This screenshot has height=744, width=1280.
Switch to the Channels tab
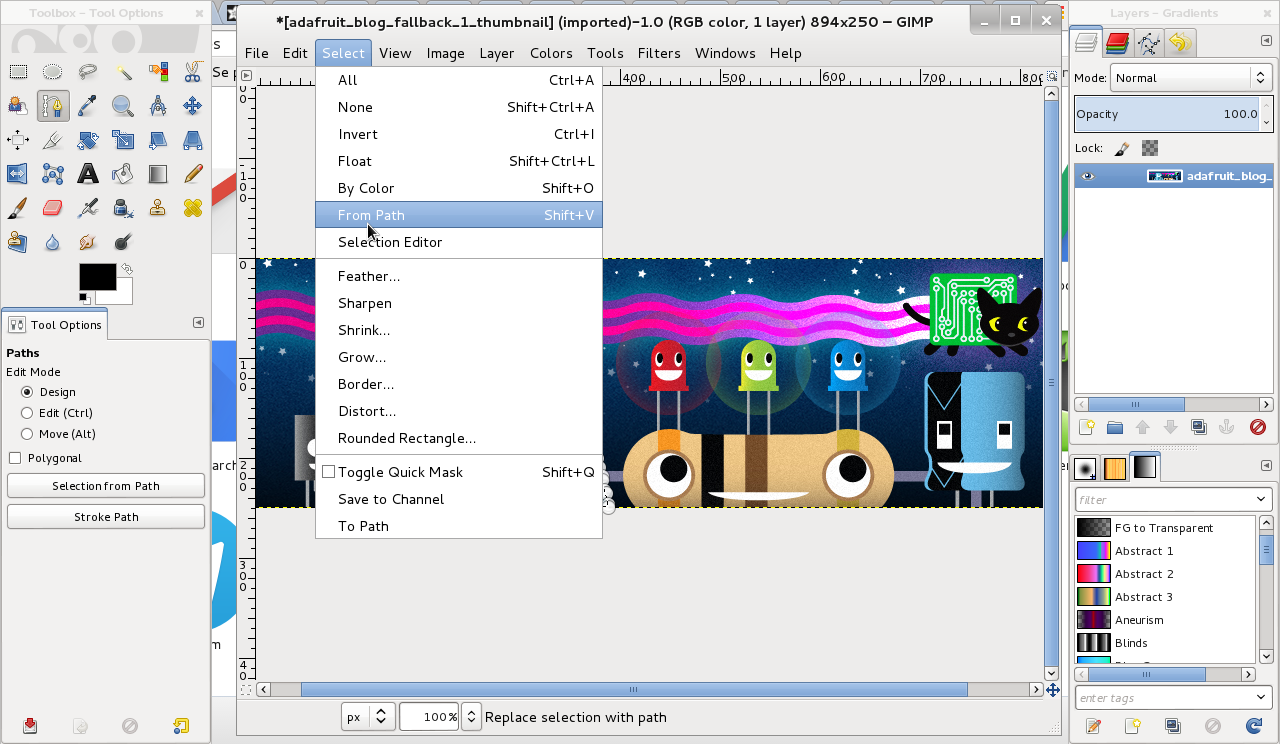[1118, 43]
